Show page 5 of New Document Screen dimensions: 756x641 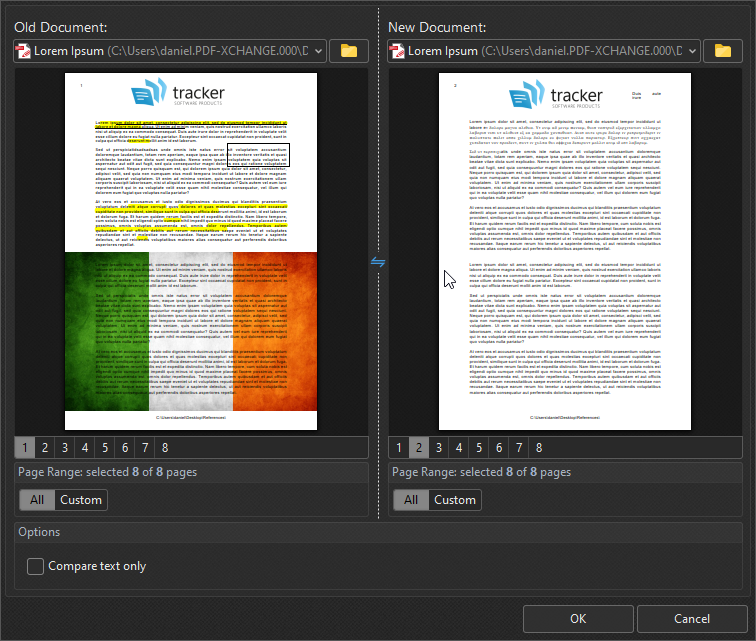479,448
